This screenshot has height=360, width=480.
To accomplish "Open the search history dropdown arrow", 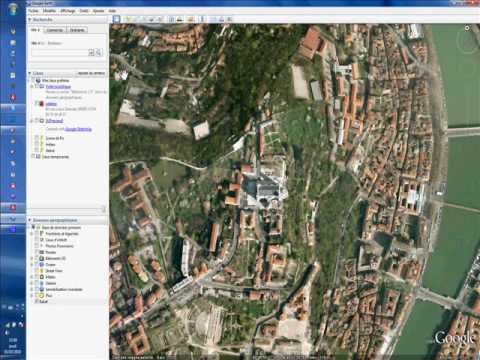I will coord(91,52).
